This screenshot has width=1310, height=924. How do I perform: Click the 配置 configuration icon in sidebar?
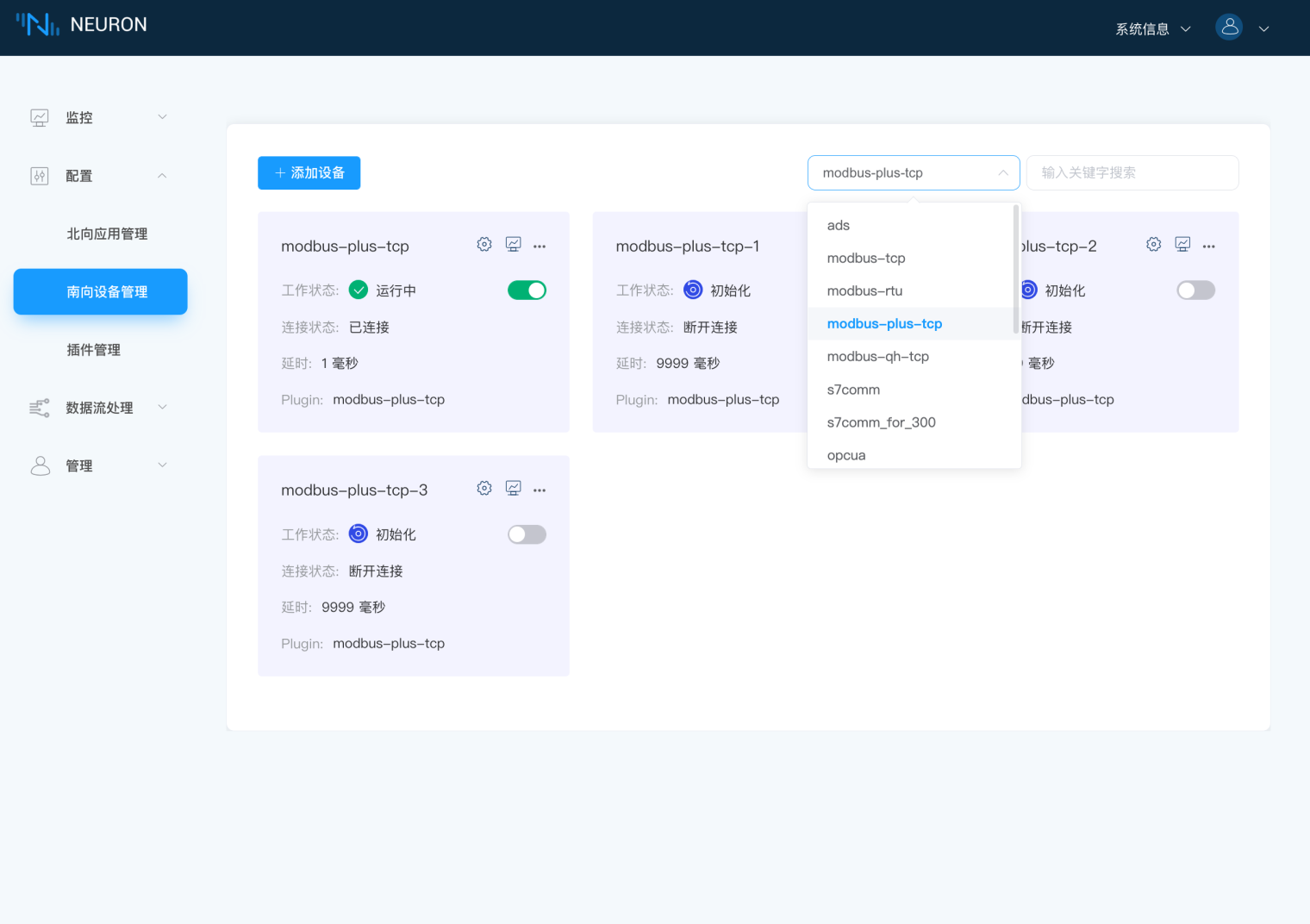(x=40, y=176)
